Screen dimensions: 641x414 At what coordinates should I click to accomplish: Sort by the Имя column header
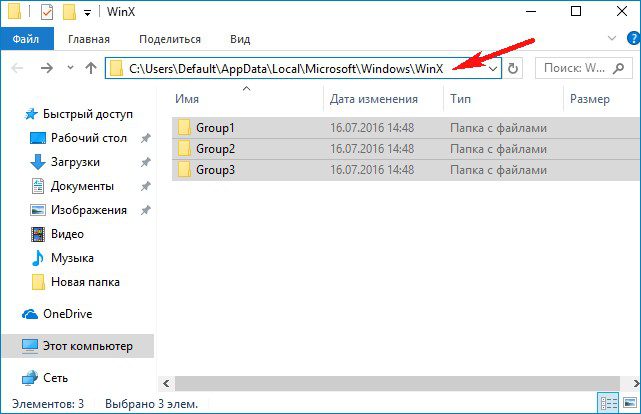247,99
